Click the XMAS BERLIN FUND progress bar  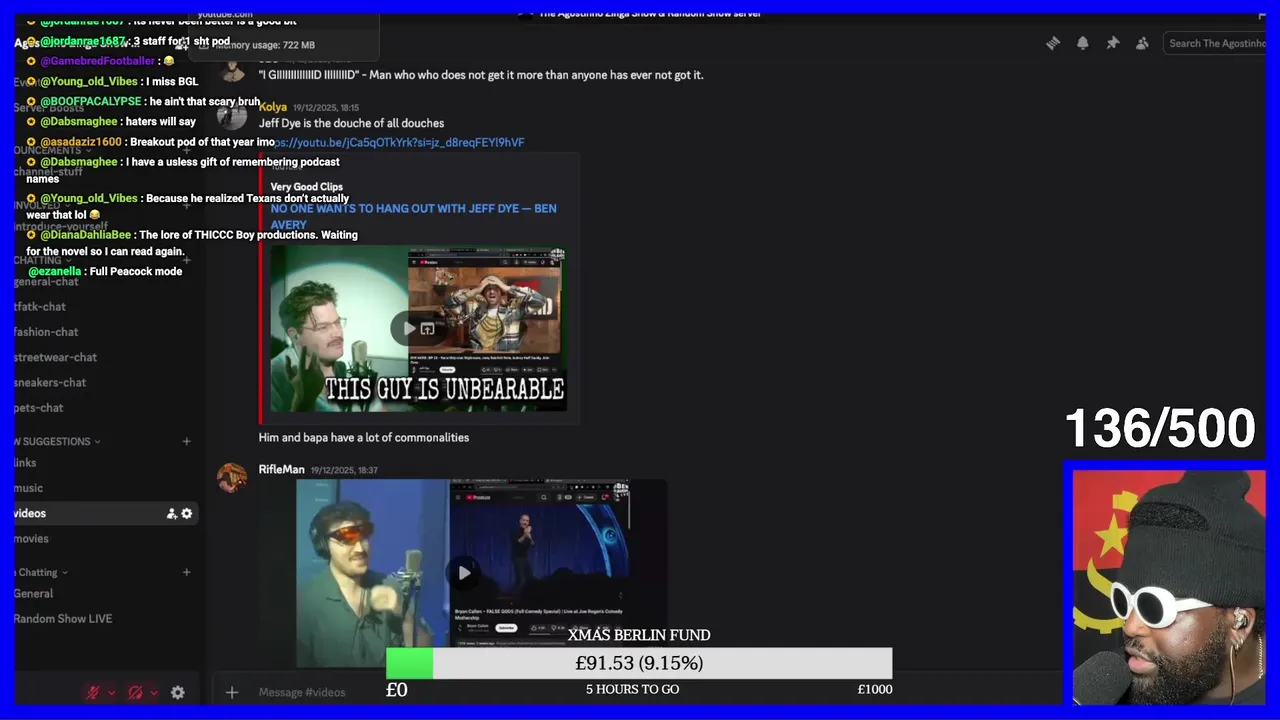[639, 663]
